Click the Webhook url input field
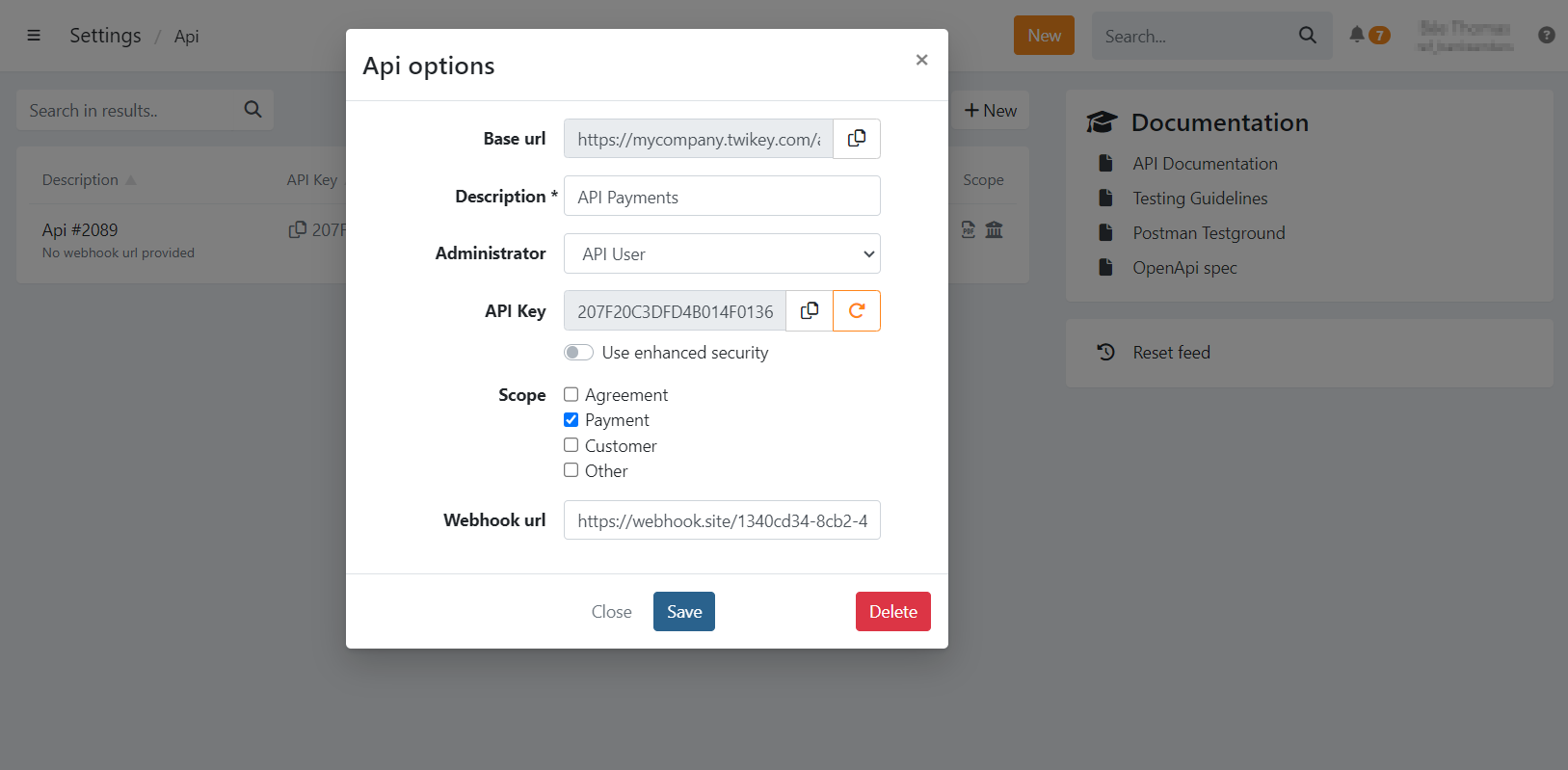This screenshot has width=1568, height=770. (722, 520)
